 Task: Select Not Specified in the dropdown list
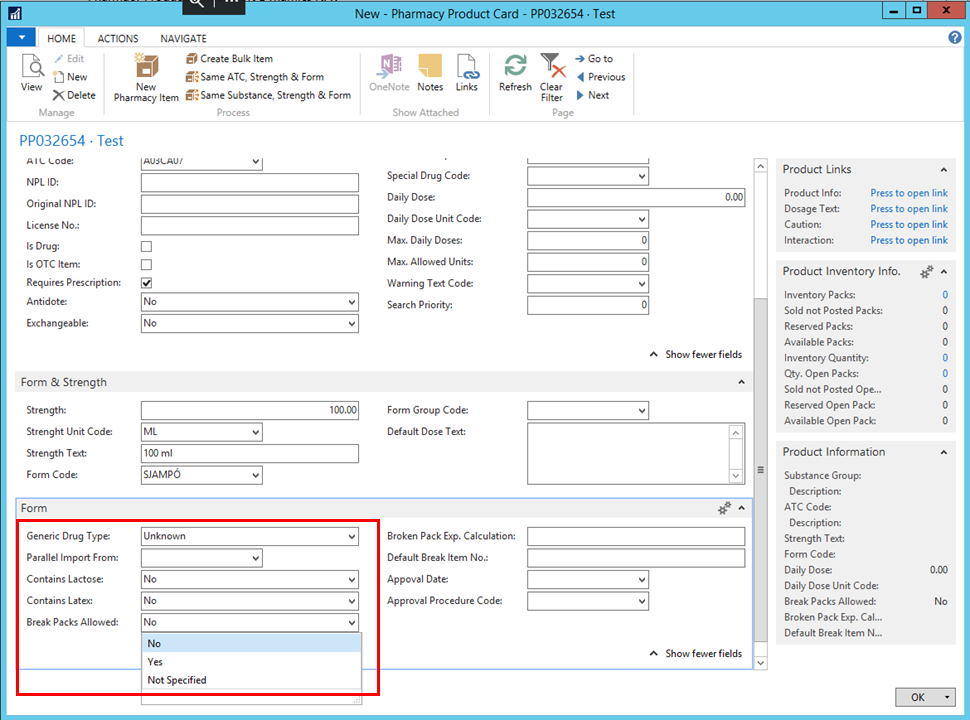pos(177,680)
